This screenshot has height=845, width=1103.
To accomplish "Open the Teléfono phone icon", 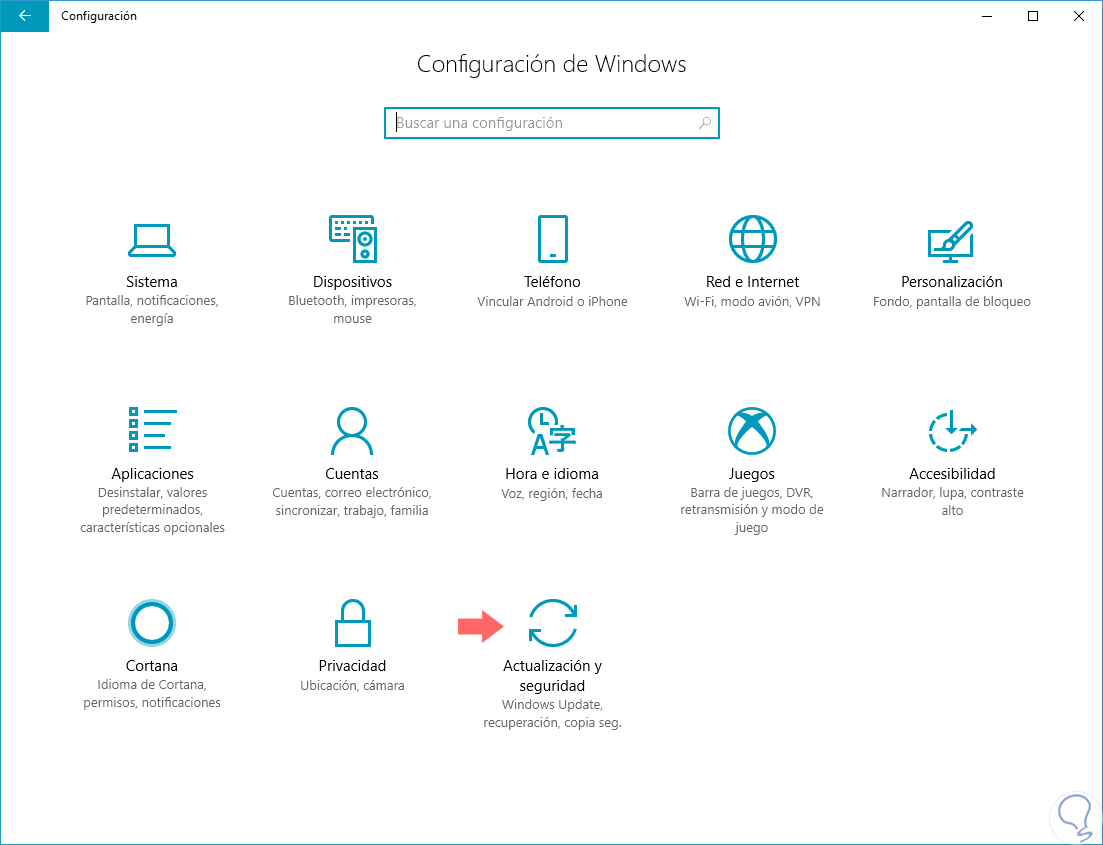I will (x=552, y=239).
